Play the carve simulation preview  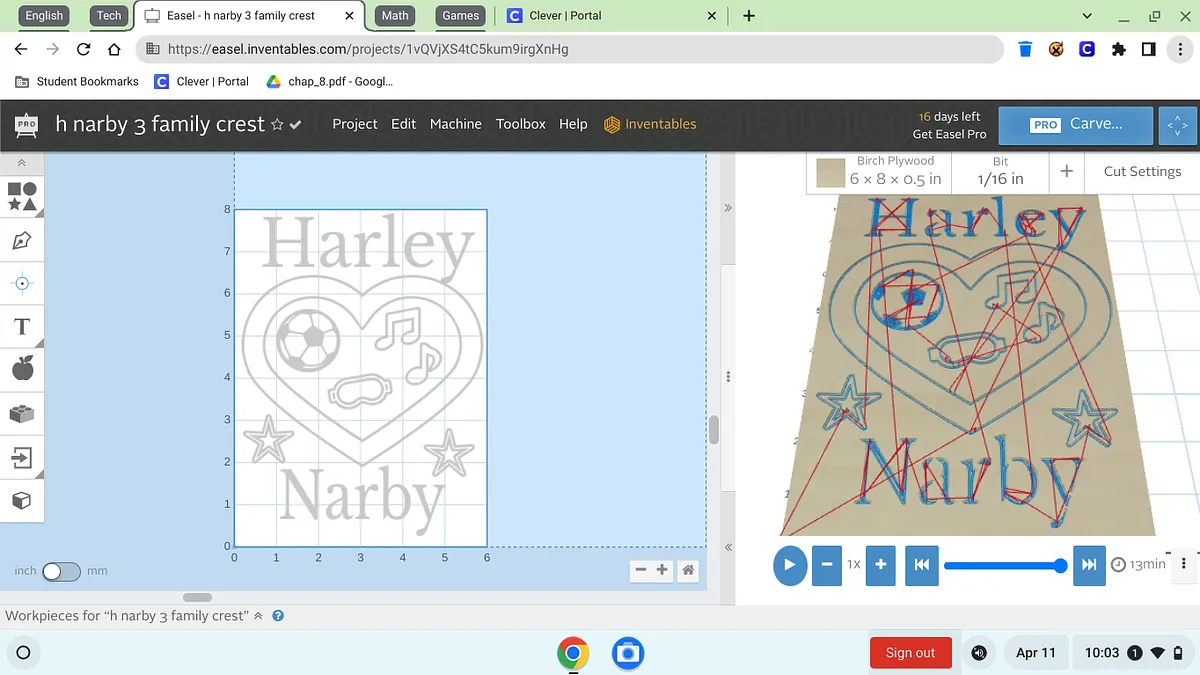[x=789, y=565]
